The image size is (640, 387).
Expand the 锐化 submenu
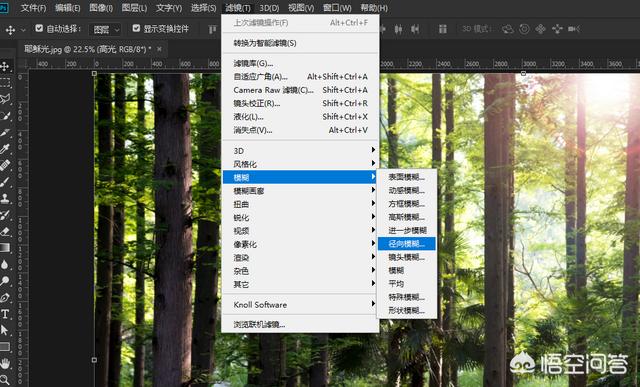[300, 218]
